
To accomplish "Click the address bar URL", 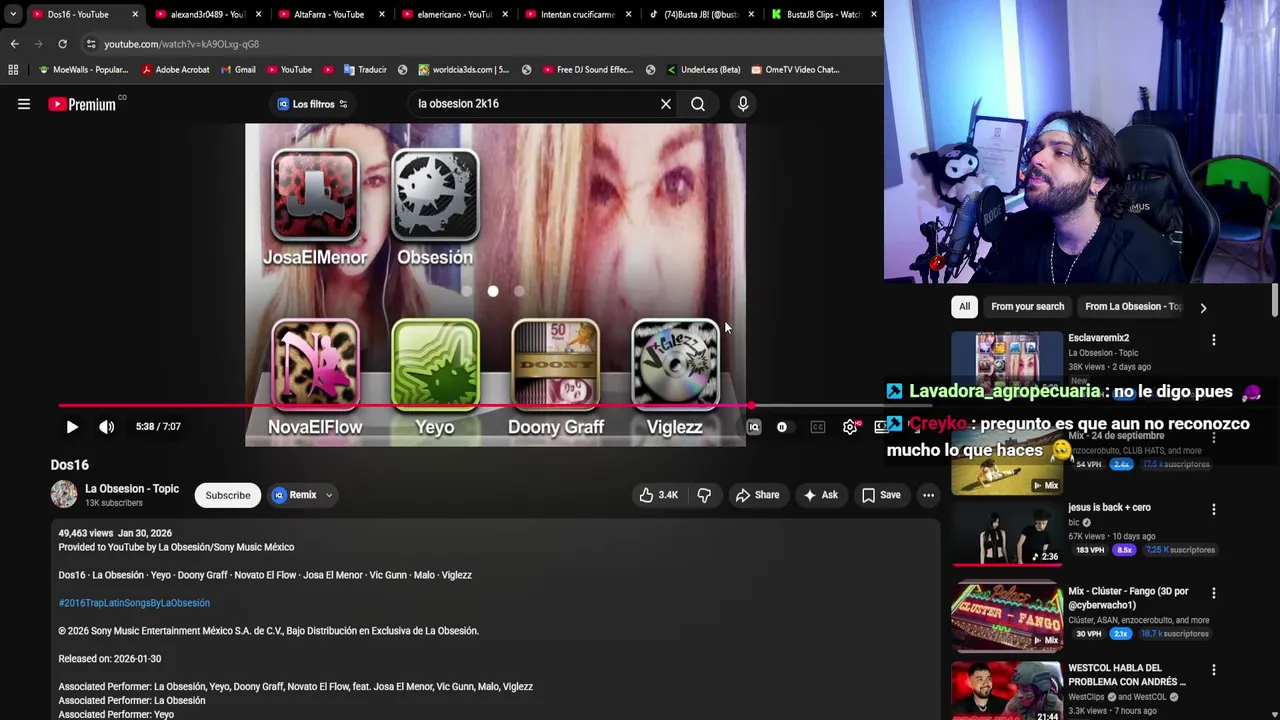I will (x=181, y=44).
